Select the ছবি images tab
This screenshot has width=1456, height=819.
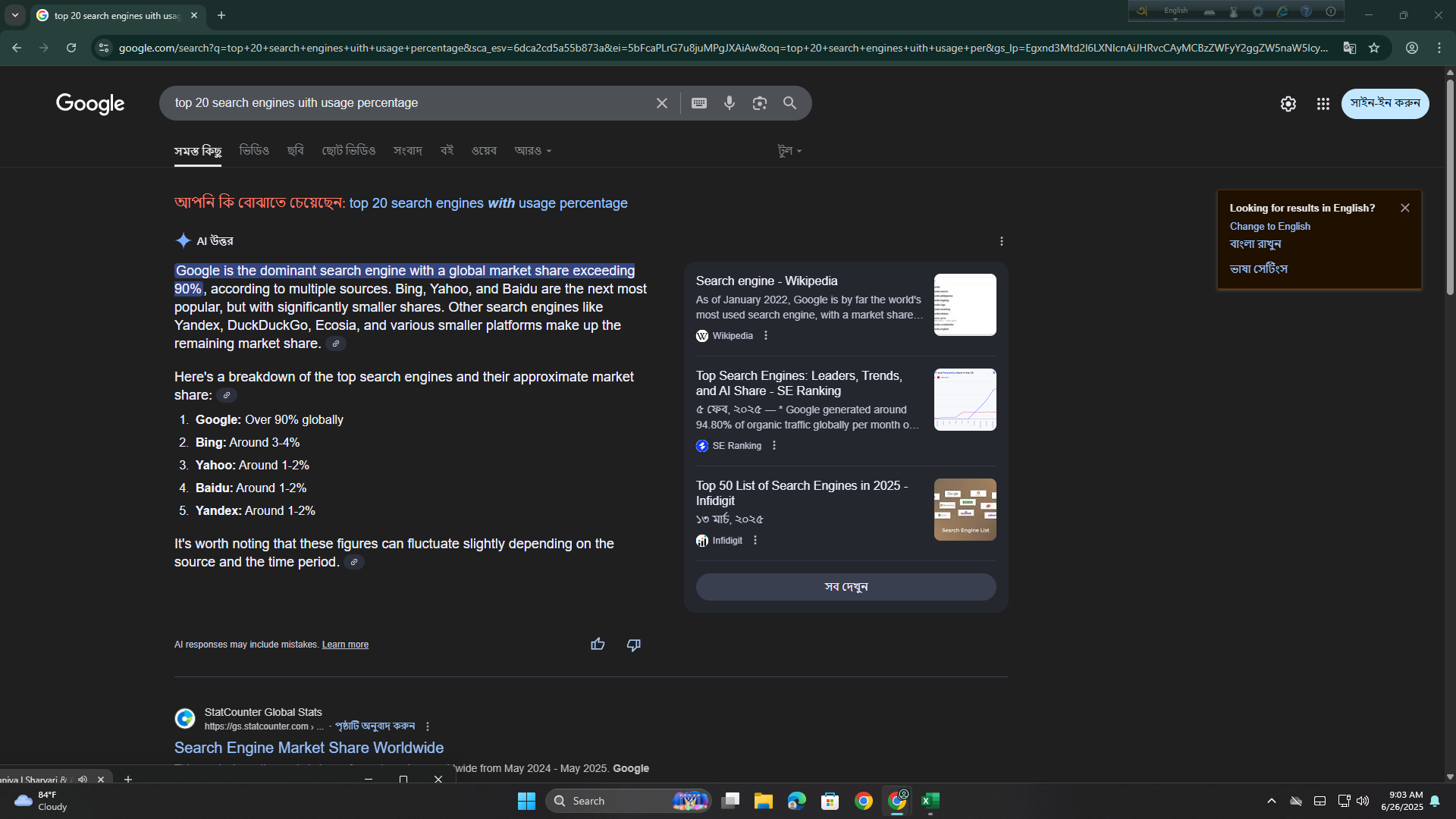click(x=296, y=151)
